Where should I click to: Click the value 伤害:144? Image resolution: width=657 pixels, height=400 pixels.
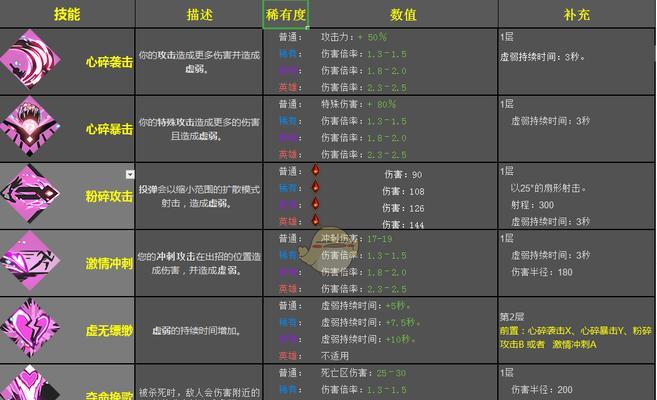point(403,225)
